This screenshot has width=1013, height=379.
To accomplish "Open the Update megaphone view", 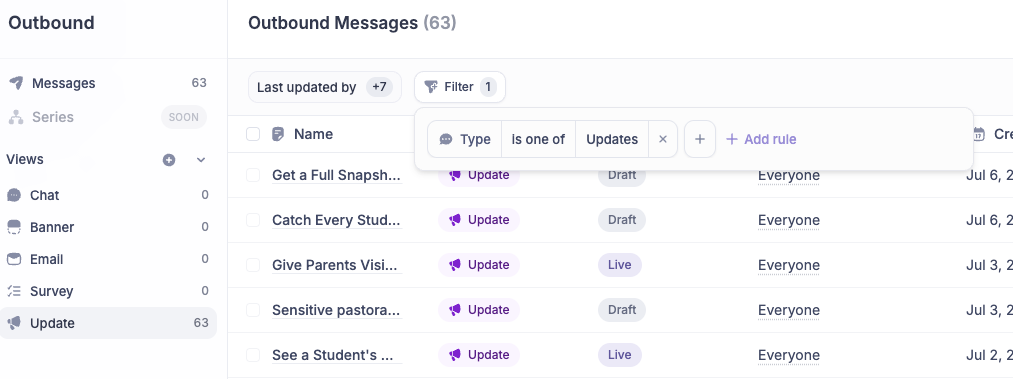I will (109, 323).
